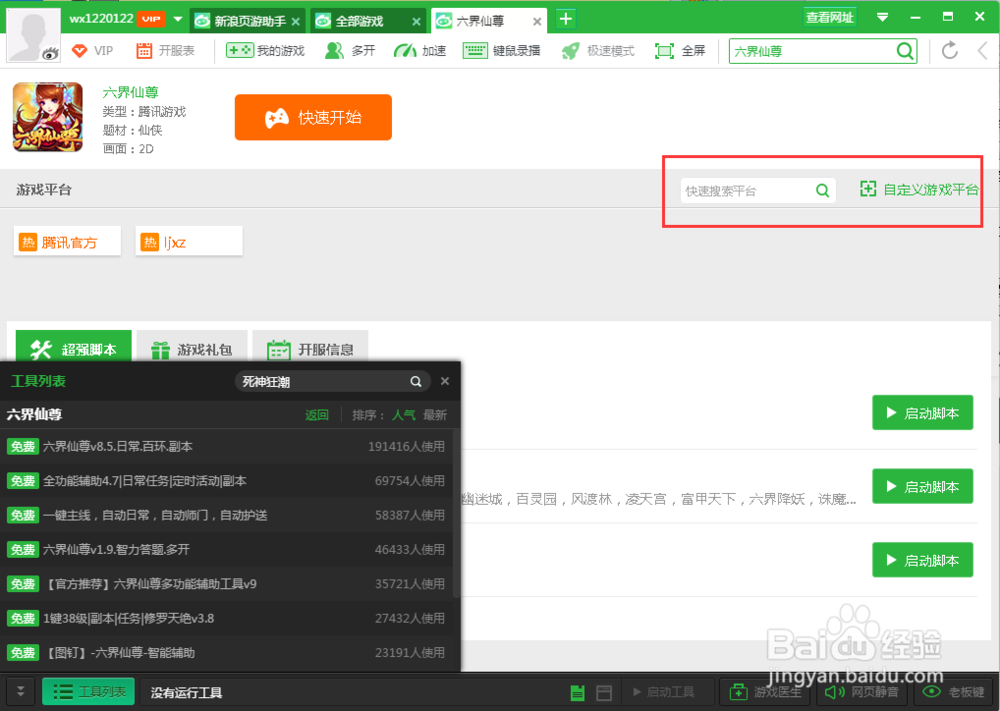Open 我的游戏 gamepad item
This screenshot has height=711, width=1000.
point(265,51)
